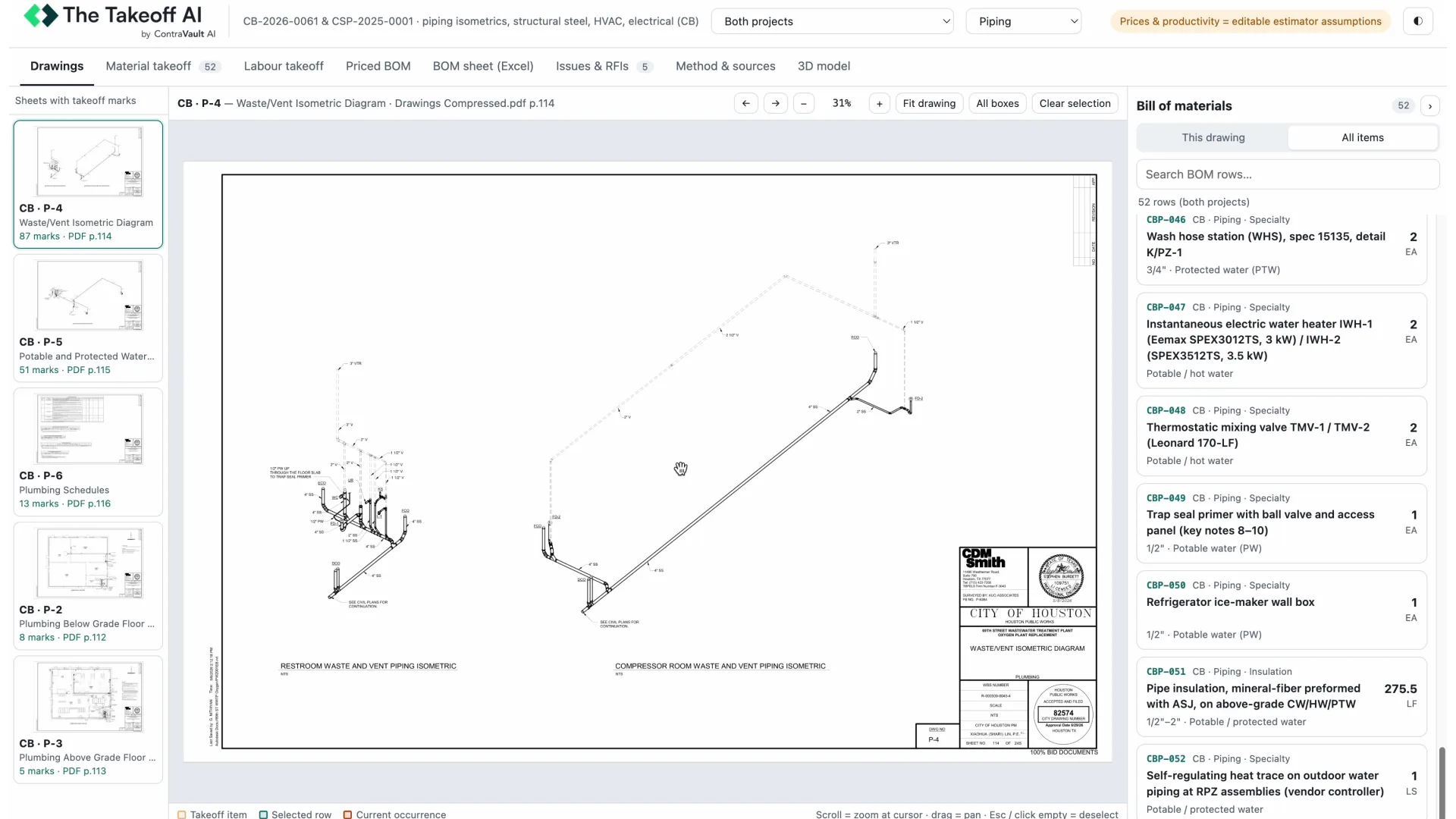1456x819 pixels.
Task: Open Priced BOM tab
Action: pyautogui.click(x=378, y=67)
